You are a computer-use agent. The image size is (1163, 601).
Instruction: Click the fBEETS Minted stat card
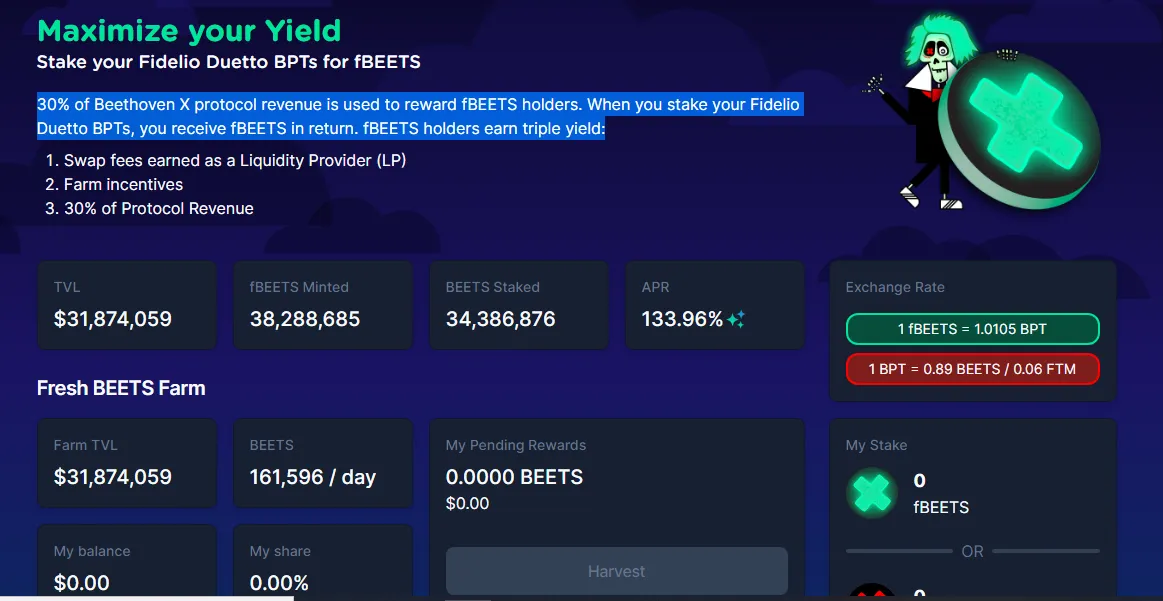point(323,305)
